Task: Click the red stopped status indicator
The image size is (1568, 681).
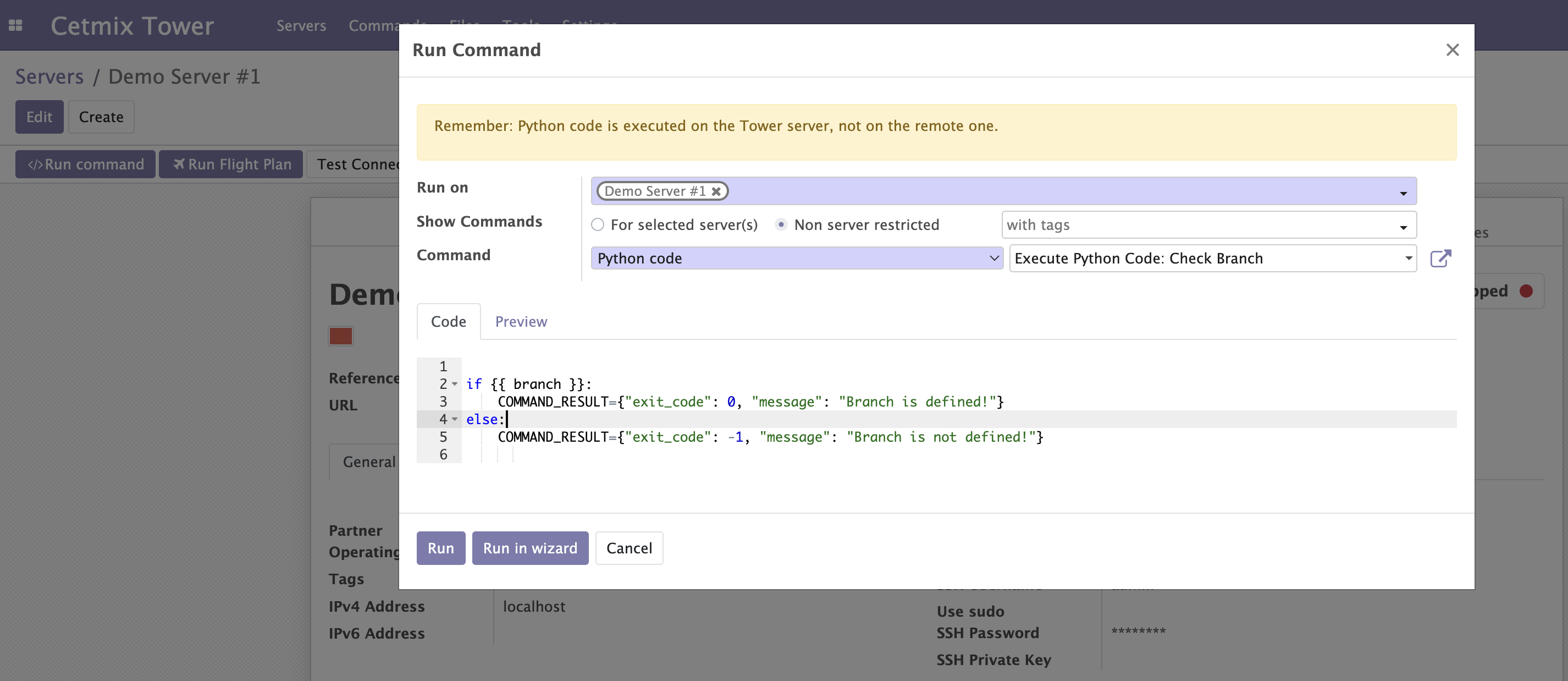Action: pos(1525,291)
